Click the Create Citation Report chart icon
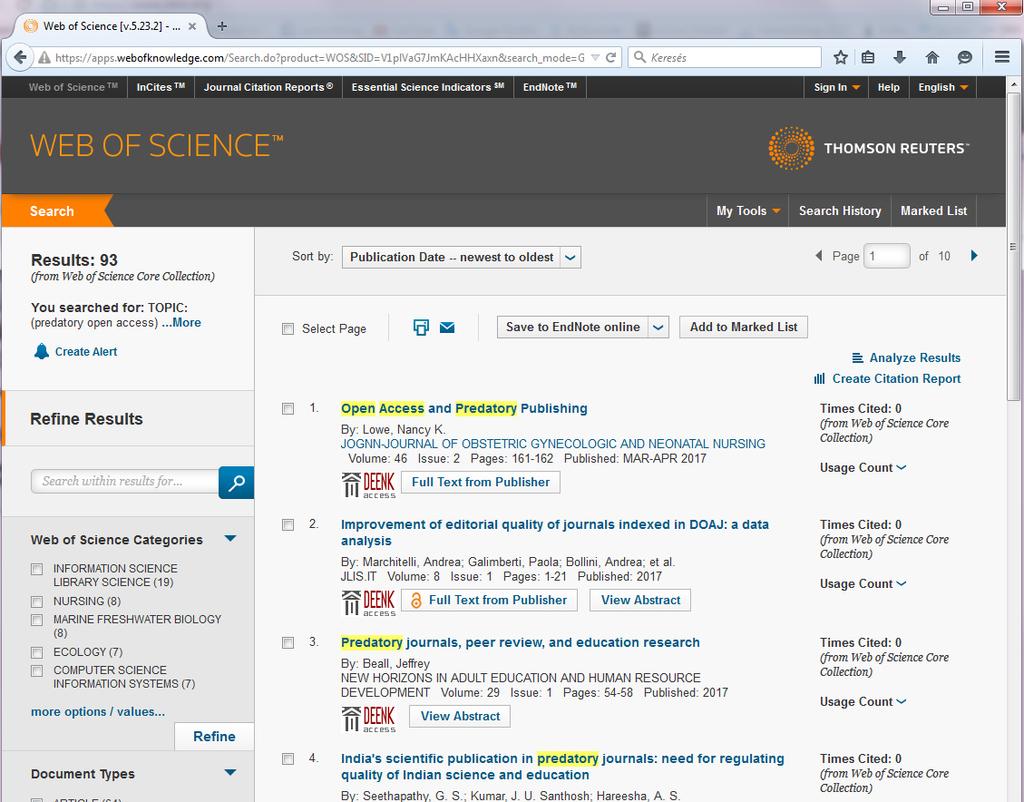 pyautogui.click(x=820, y=379)
